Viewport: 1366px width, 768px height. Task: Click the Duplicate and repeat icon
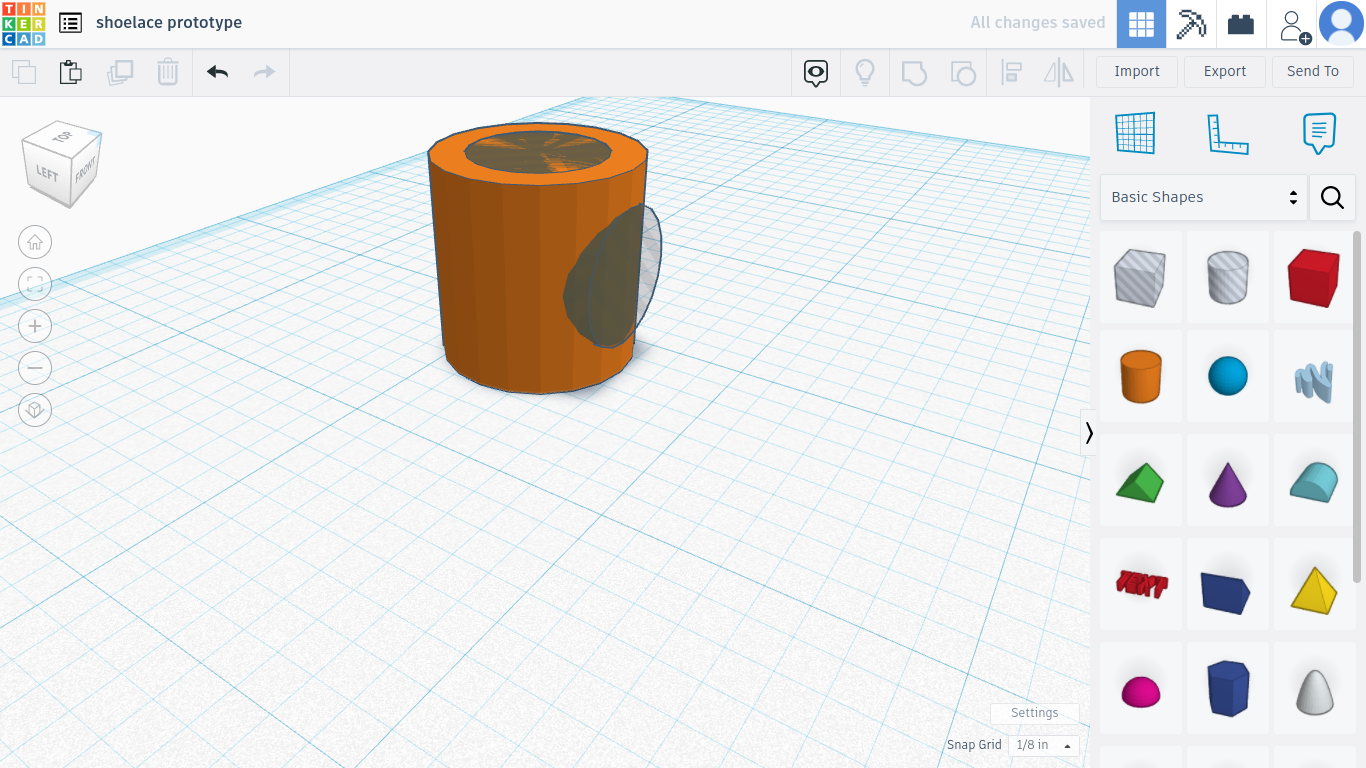tap(120, 72)
